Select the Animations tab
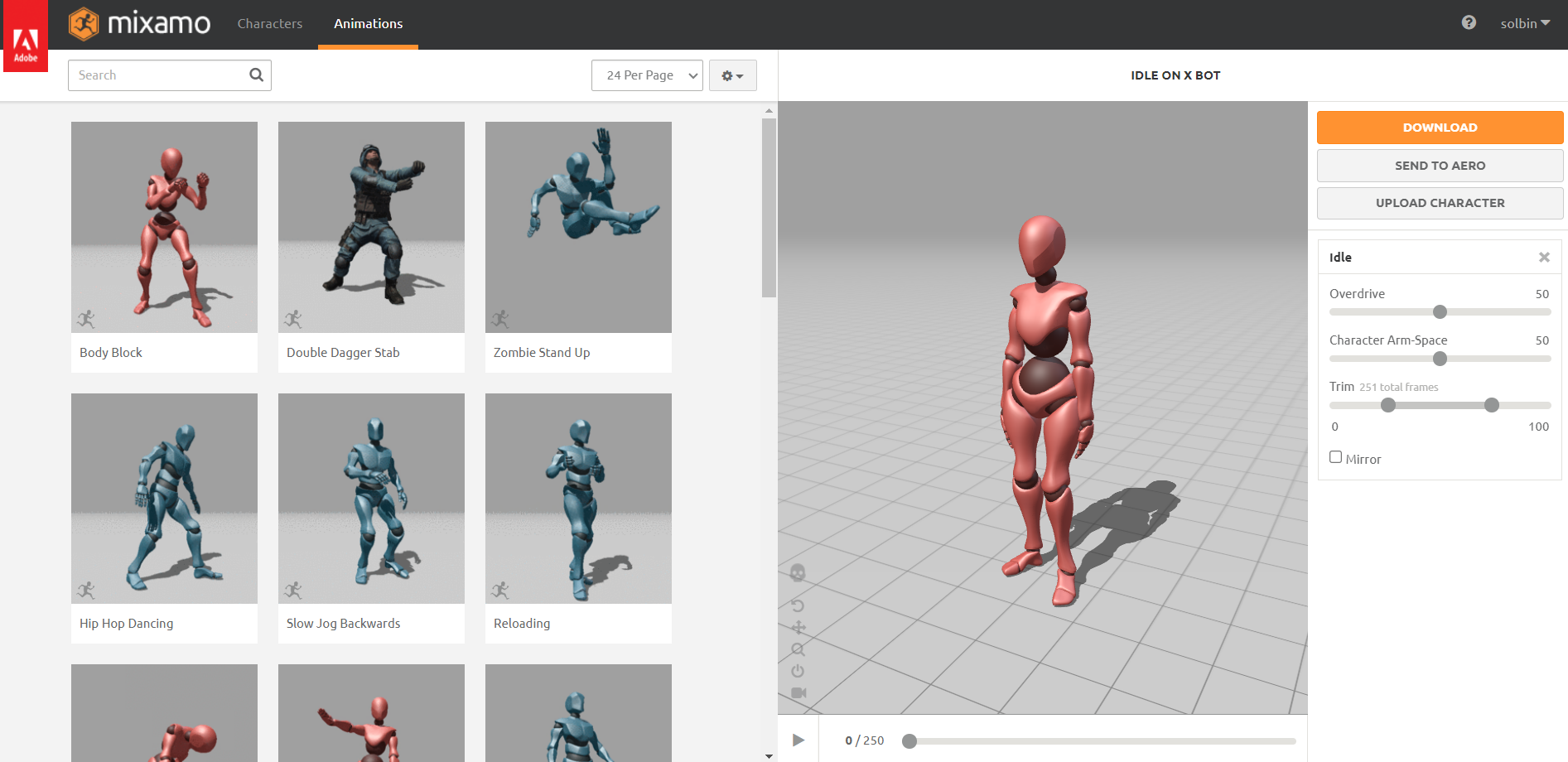The image size is (1568, 762). [367, 23]
